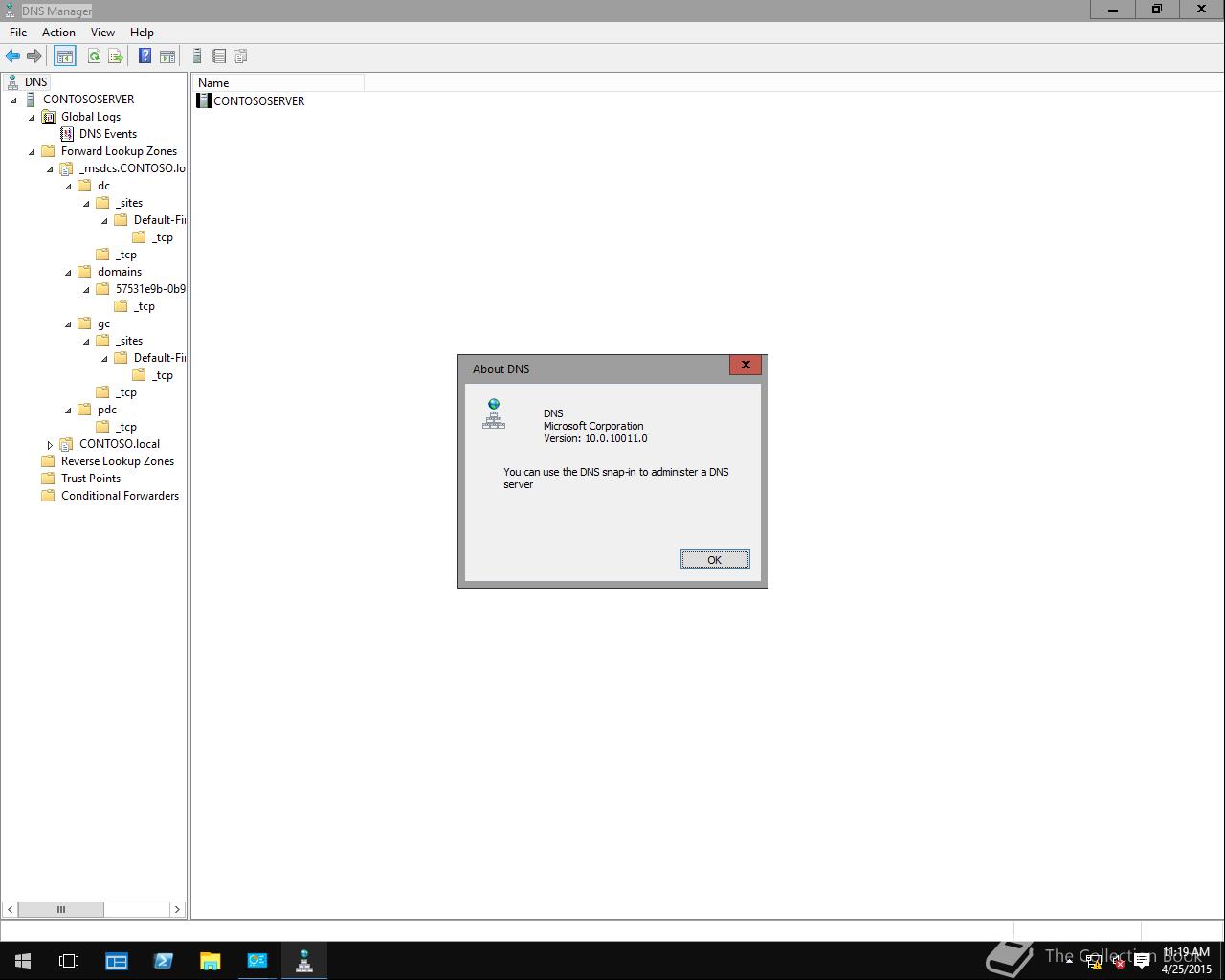Click the tree scrollbar left arrow

coord(10,909)
